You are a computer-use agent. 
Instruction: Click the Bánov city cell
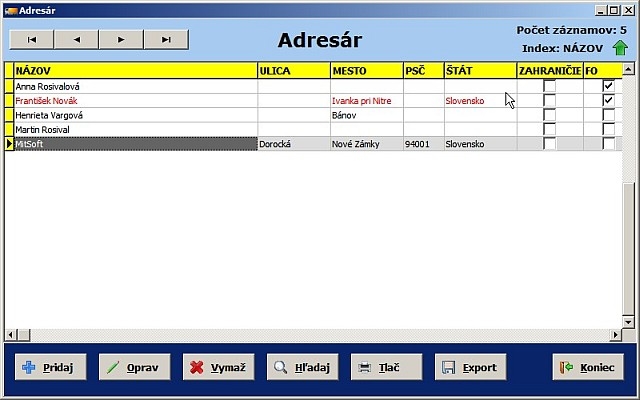[x=367, y=115]
